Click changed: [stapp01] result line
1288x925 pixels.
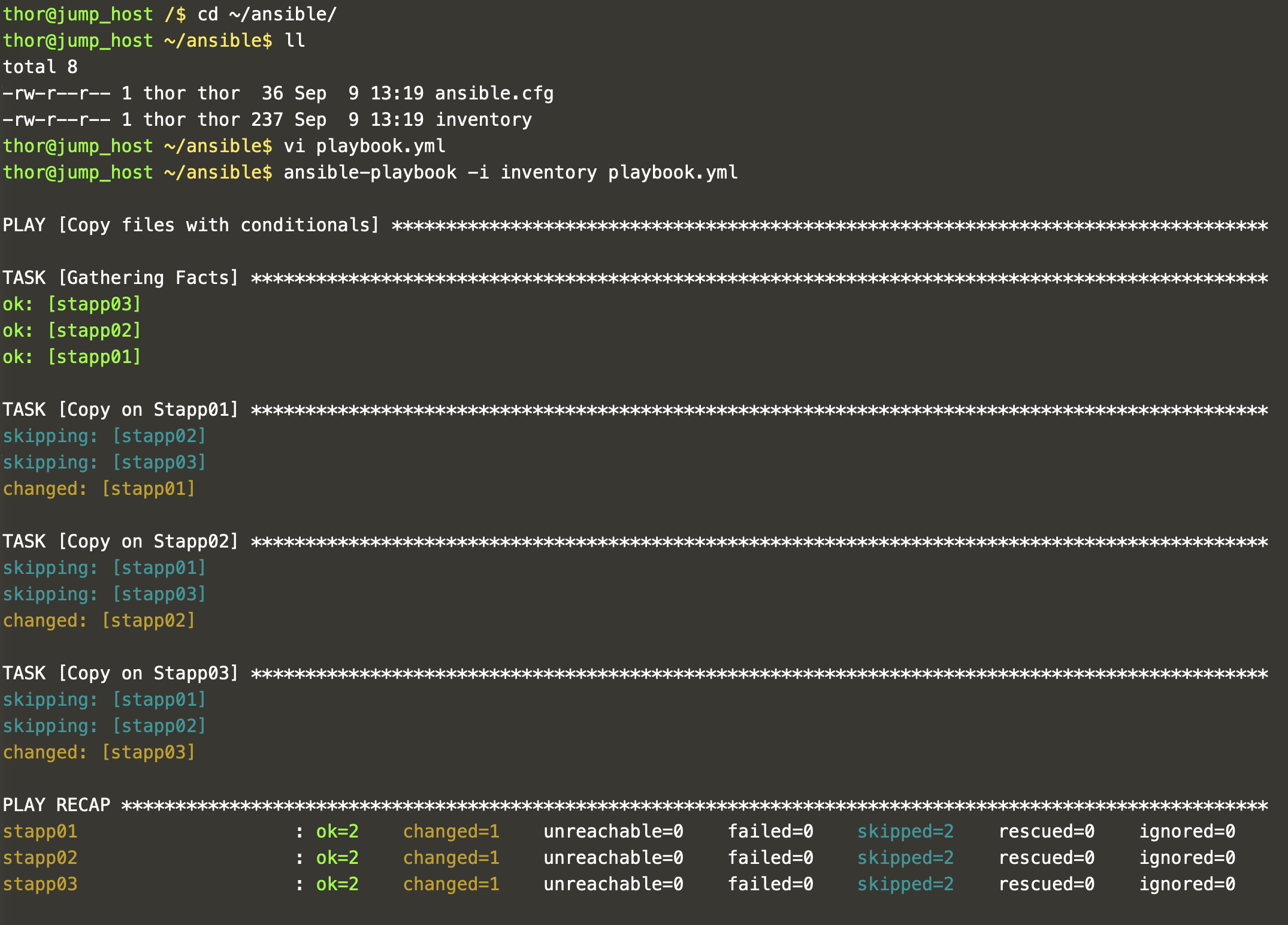(x=99, y=489)
